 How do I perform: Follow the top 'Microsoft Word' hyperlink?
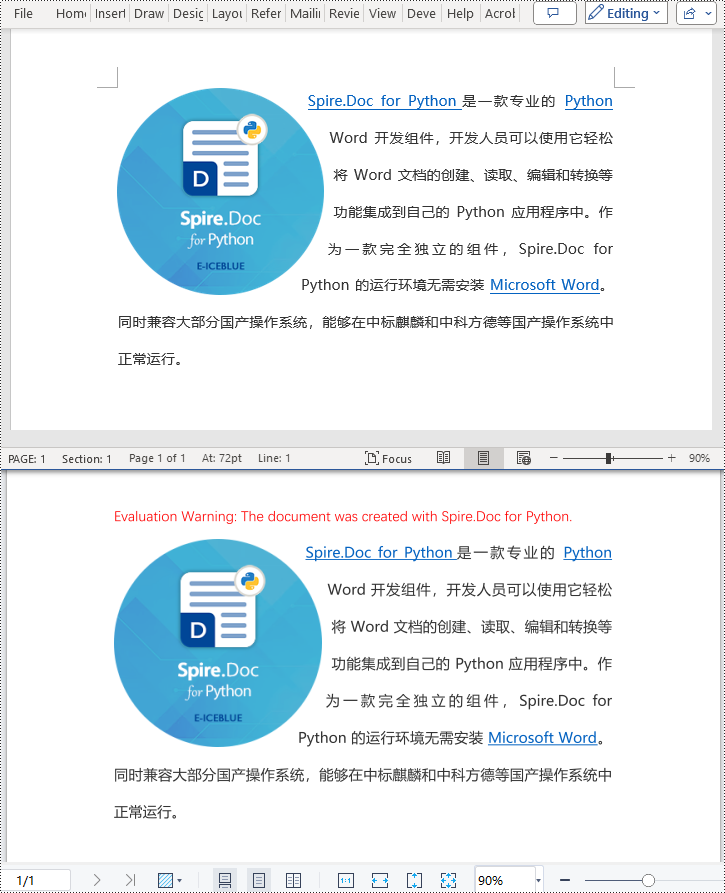pos(544,285)
